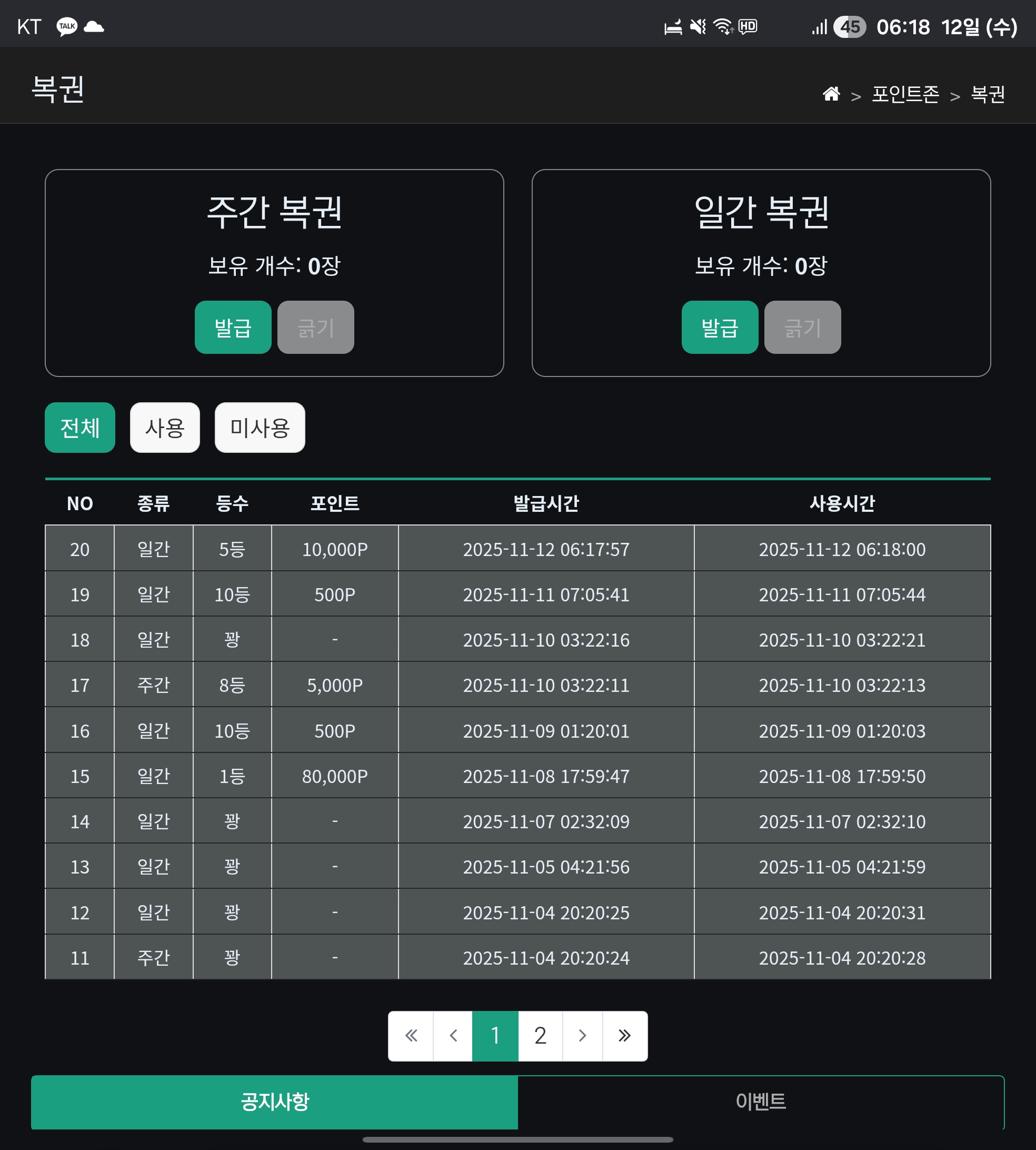The width and height of the screenshot is (1036, 1150).
Task: Click 발급 under 일간 복권
Action: (x=720, y=328)
